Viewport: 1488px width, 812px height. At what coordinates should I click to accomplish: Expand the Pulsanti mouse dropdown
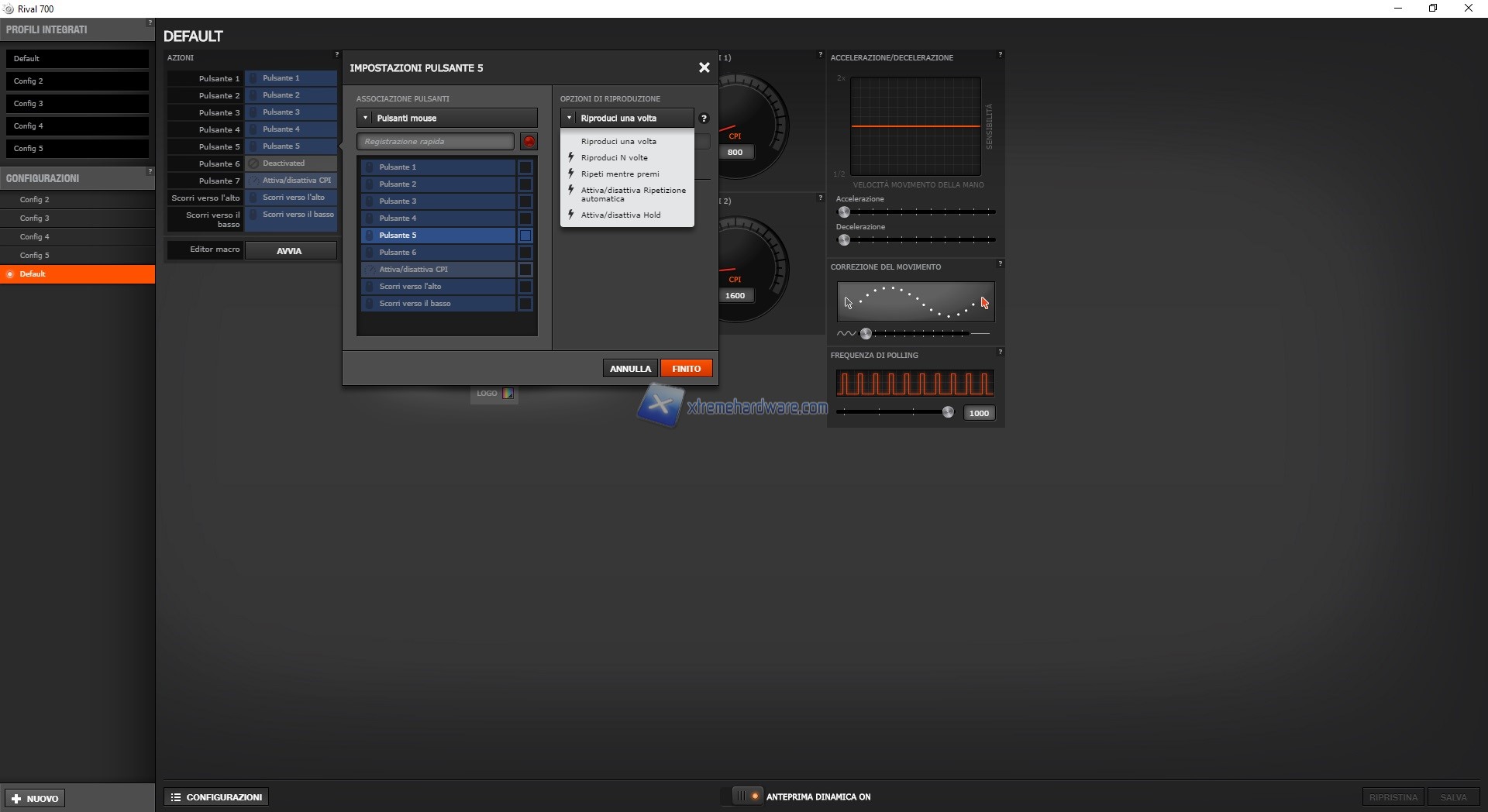pyautogui.click(x=446, y=119)
